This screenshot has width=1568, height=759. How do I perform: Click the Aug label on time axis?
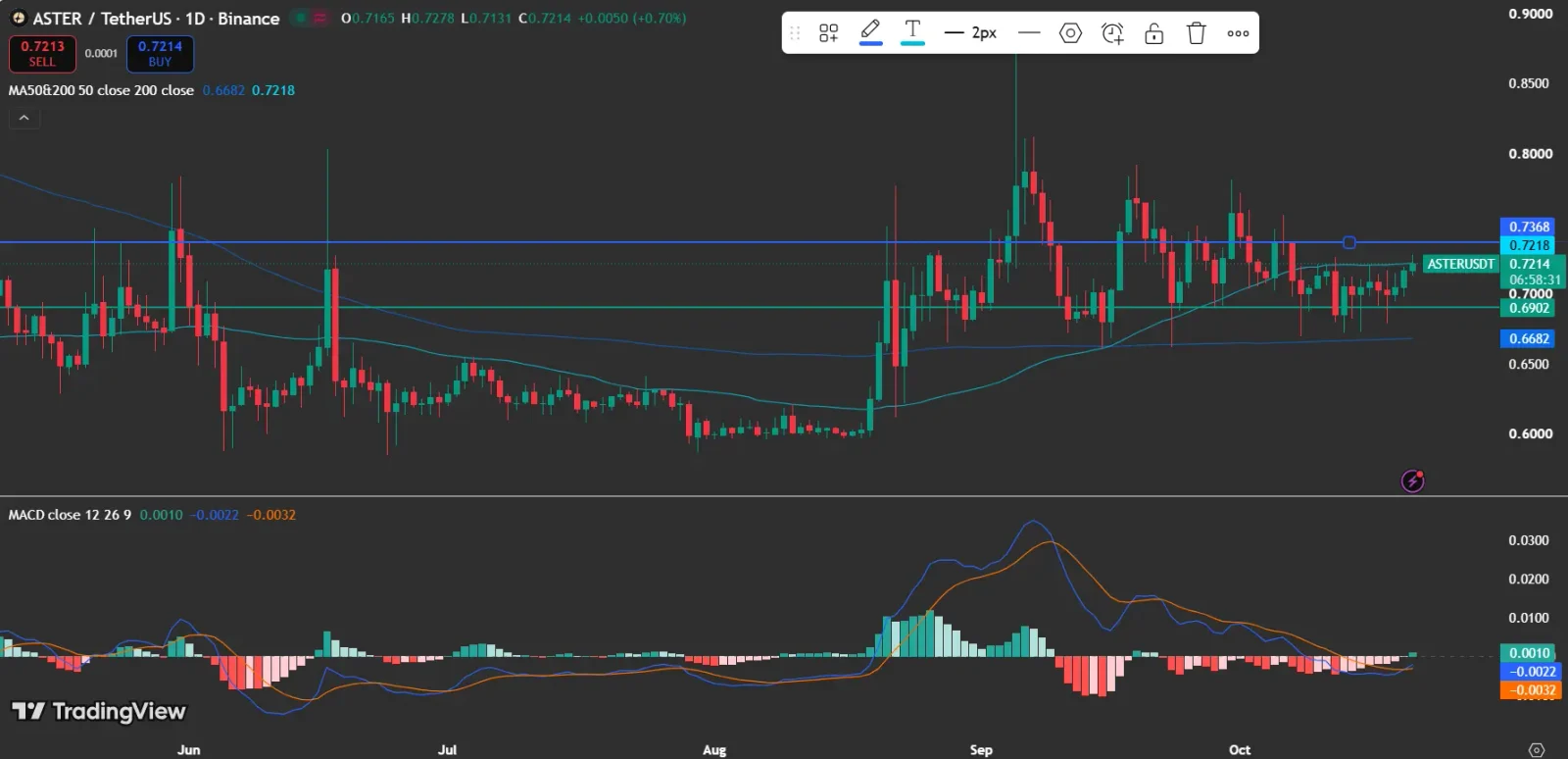point(714,749)
